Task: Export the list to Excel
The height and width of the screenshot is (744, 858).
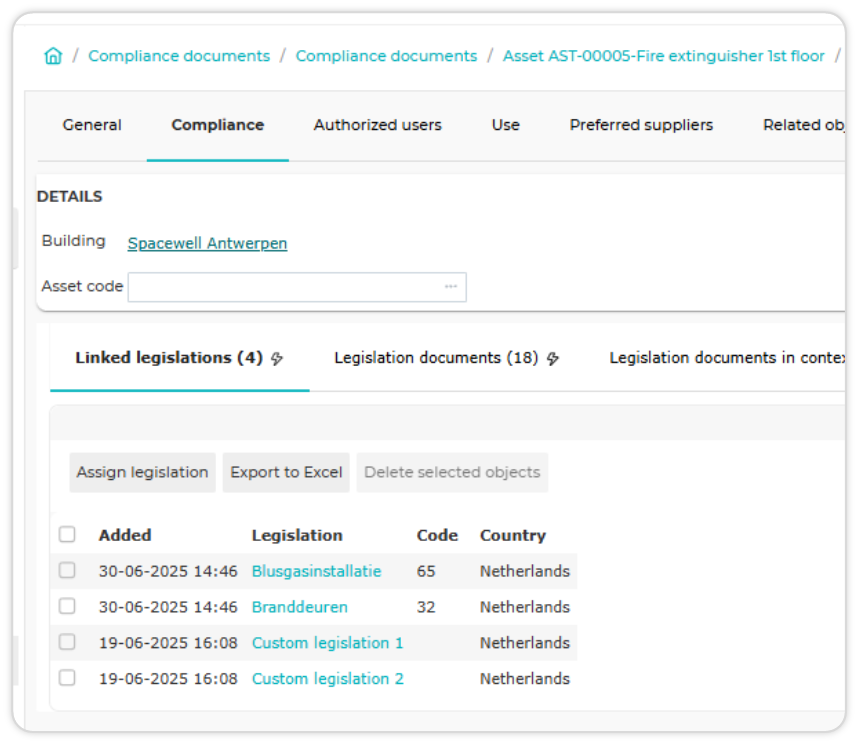Action: click(x=286, y=473)
